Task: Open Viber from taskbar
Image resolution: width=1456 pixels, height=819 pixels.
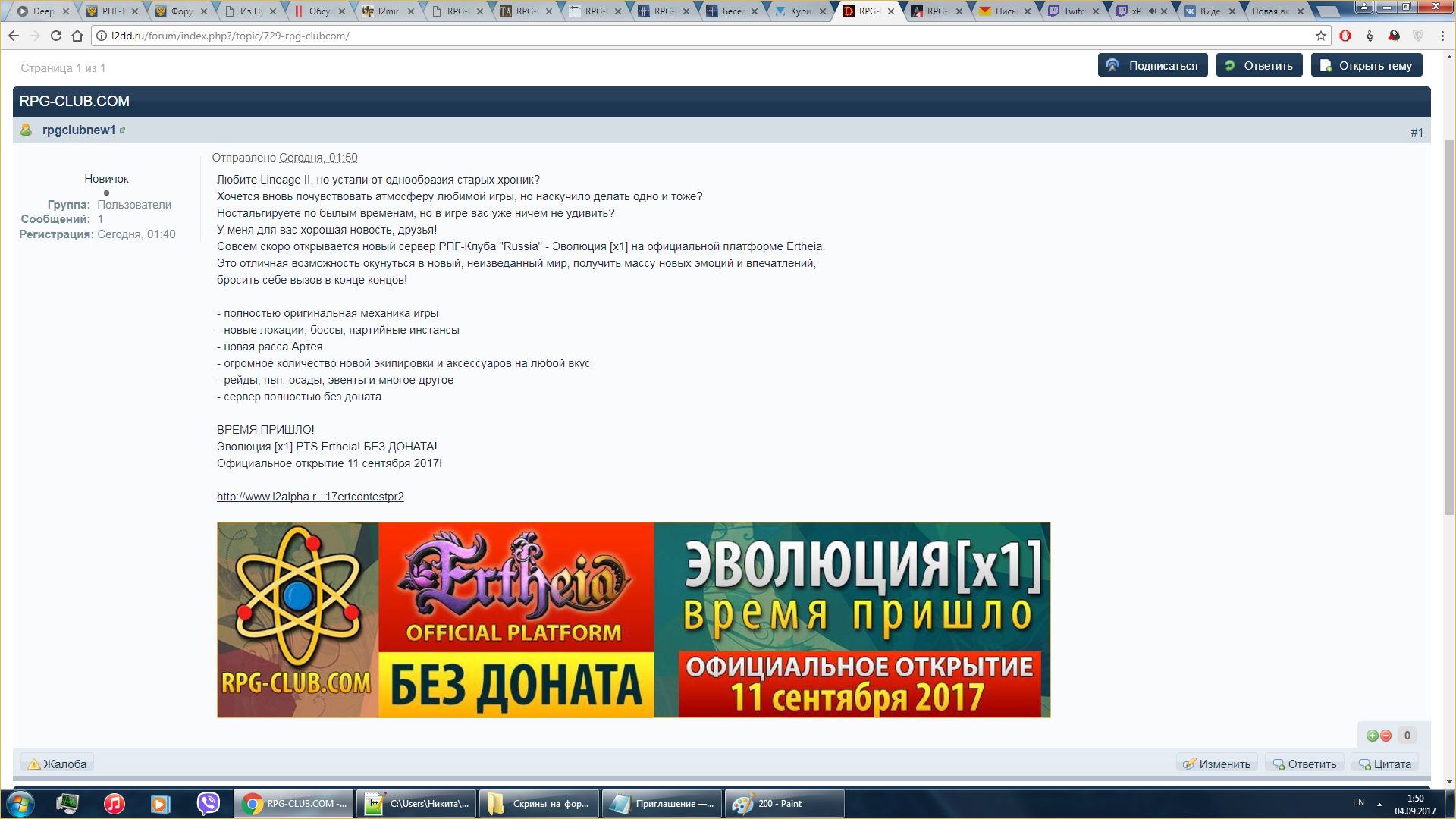Action: tap(208, 804)
